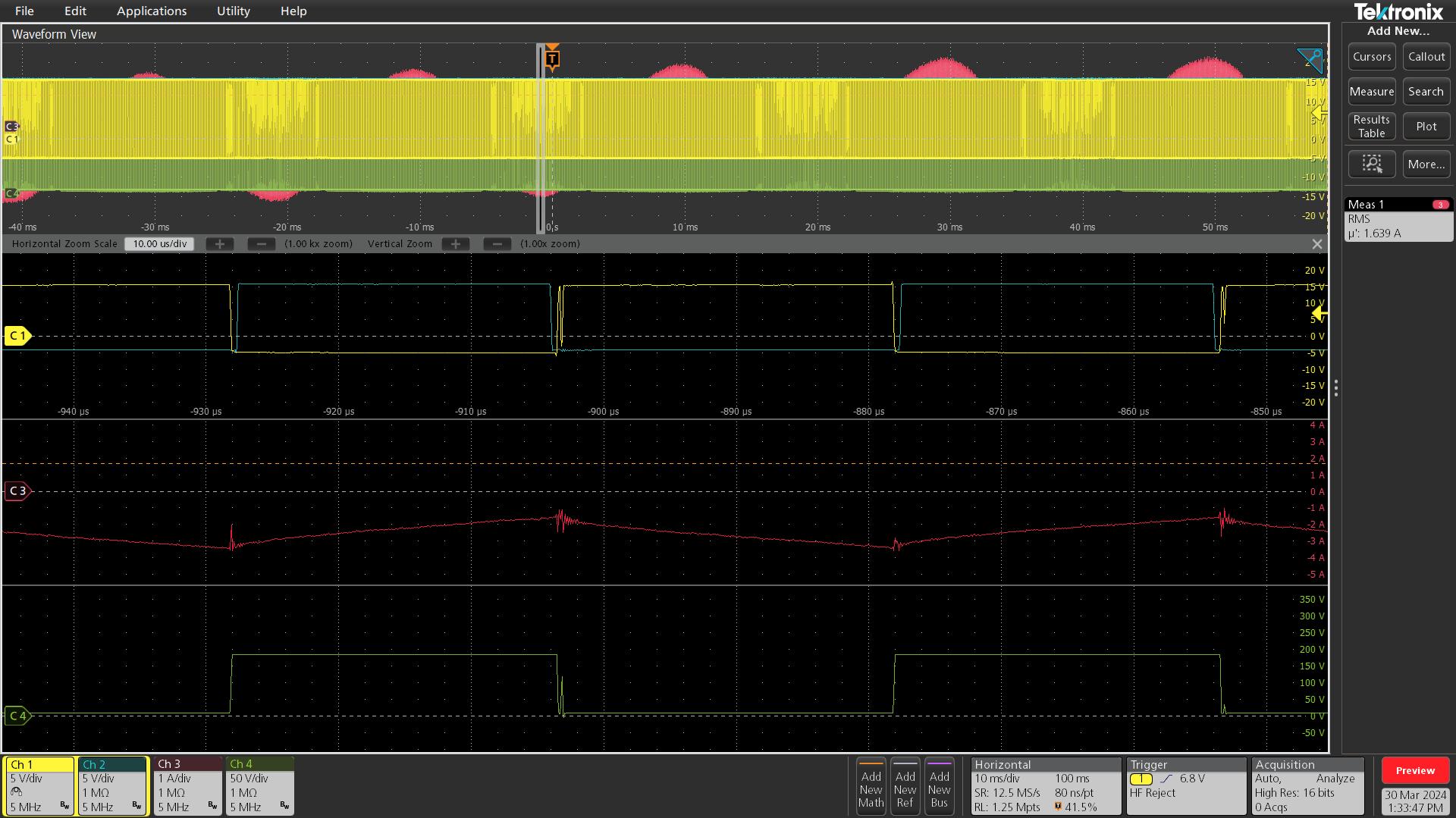Click the Plot button
1456x818 pixels.
[x=1426, y=127]
